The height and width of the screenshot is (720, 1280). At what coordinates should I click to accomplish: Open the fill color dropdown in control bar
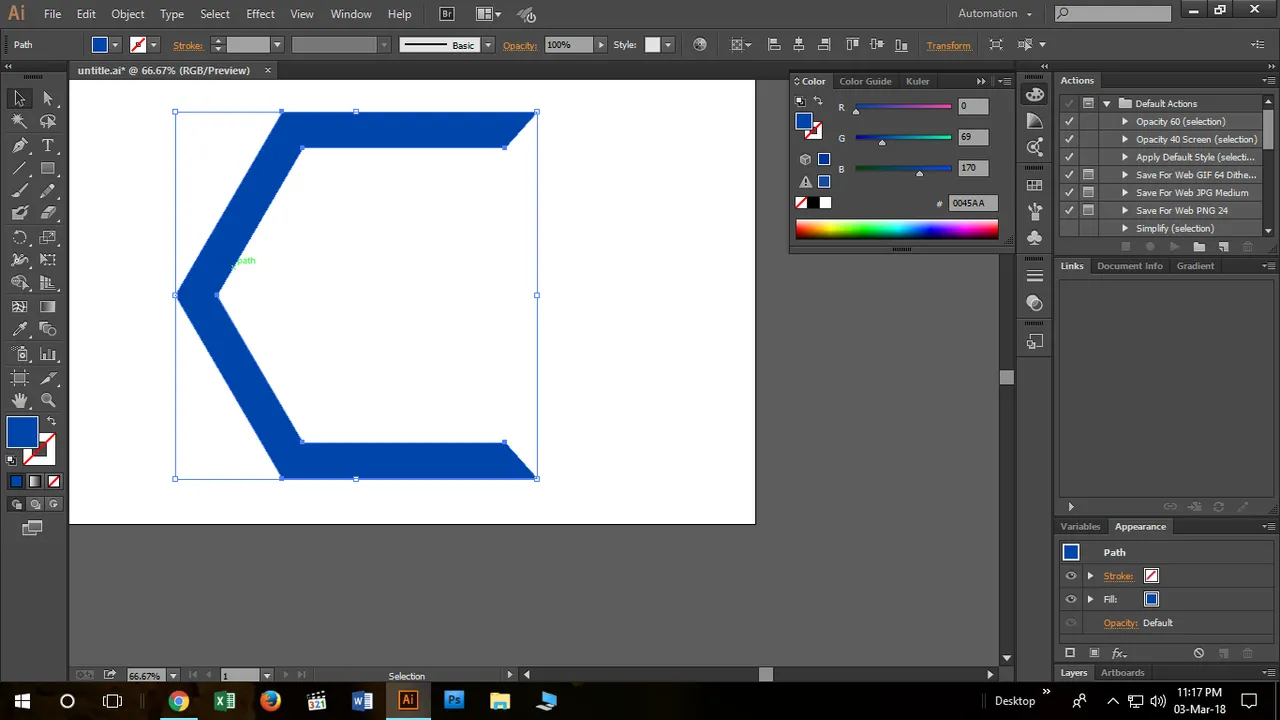pos(116,45)
